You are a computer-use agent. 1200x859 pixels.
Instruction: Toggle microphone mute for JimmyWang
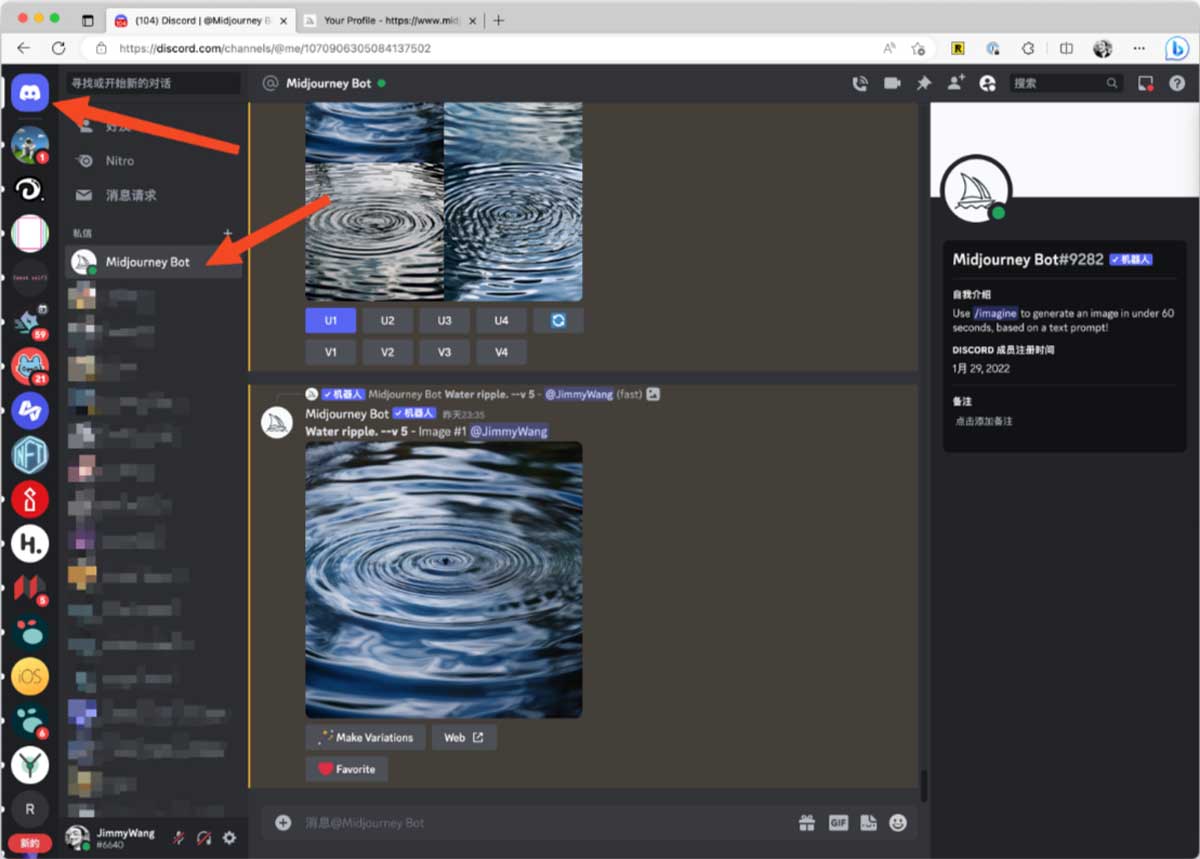pos(177,838)
